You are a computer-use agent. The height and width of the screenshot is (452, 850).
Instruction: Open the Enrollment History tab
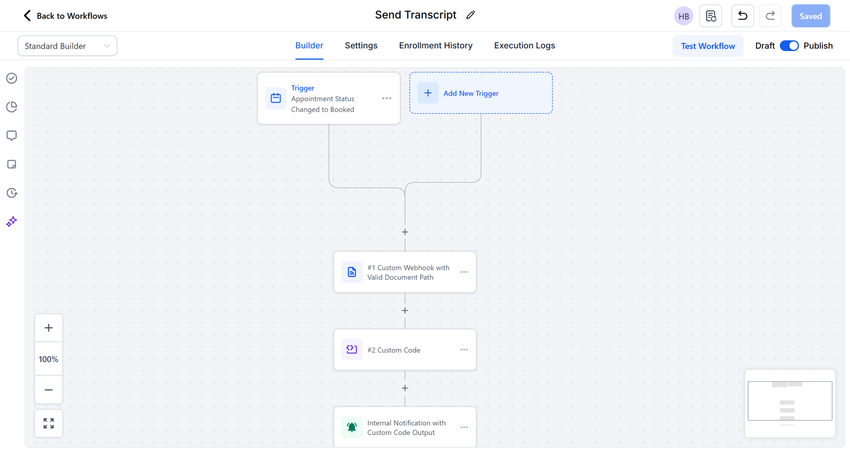pyautogui.click(x=435, y=45)
